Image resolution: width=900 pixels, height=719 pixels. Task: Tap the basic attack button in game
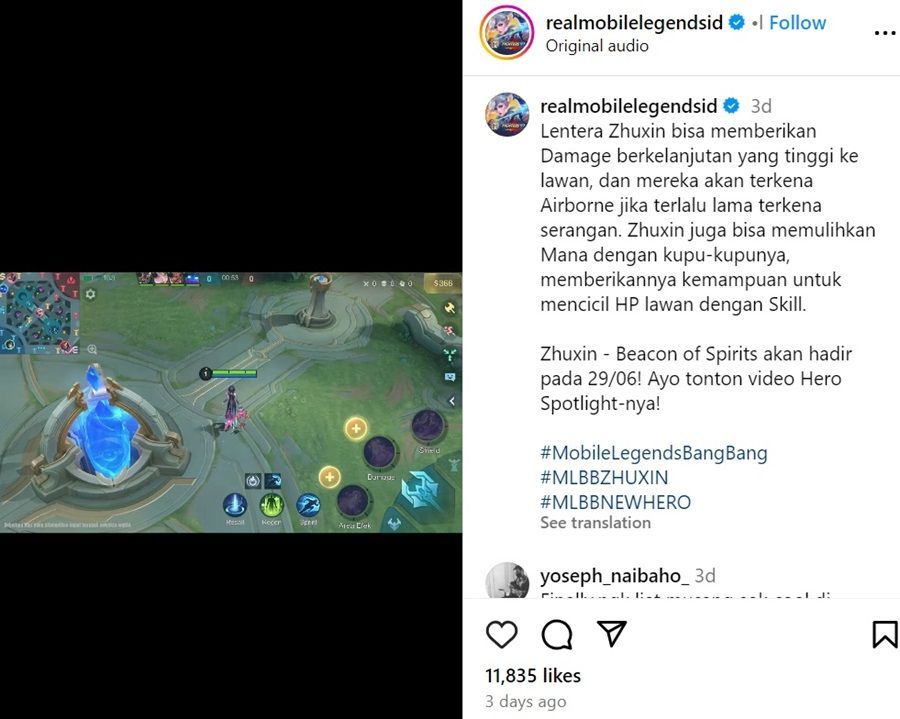pos(421,489)
